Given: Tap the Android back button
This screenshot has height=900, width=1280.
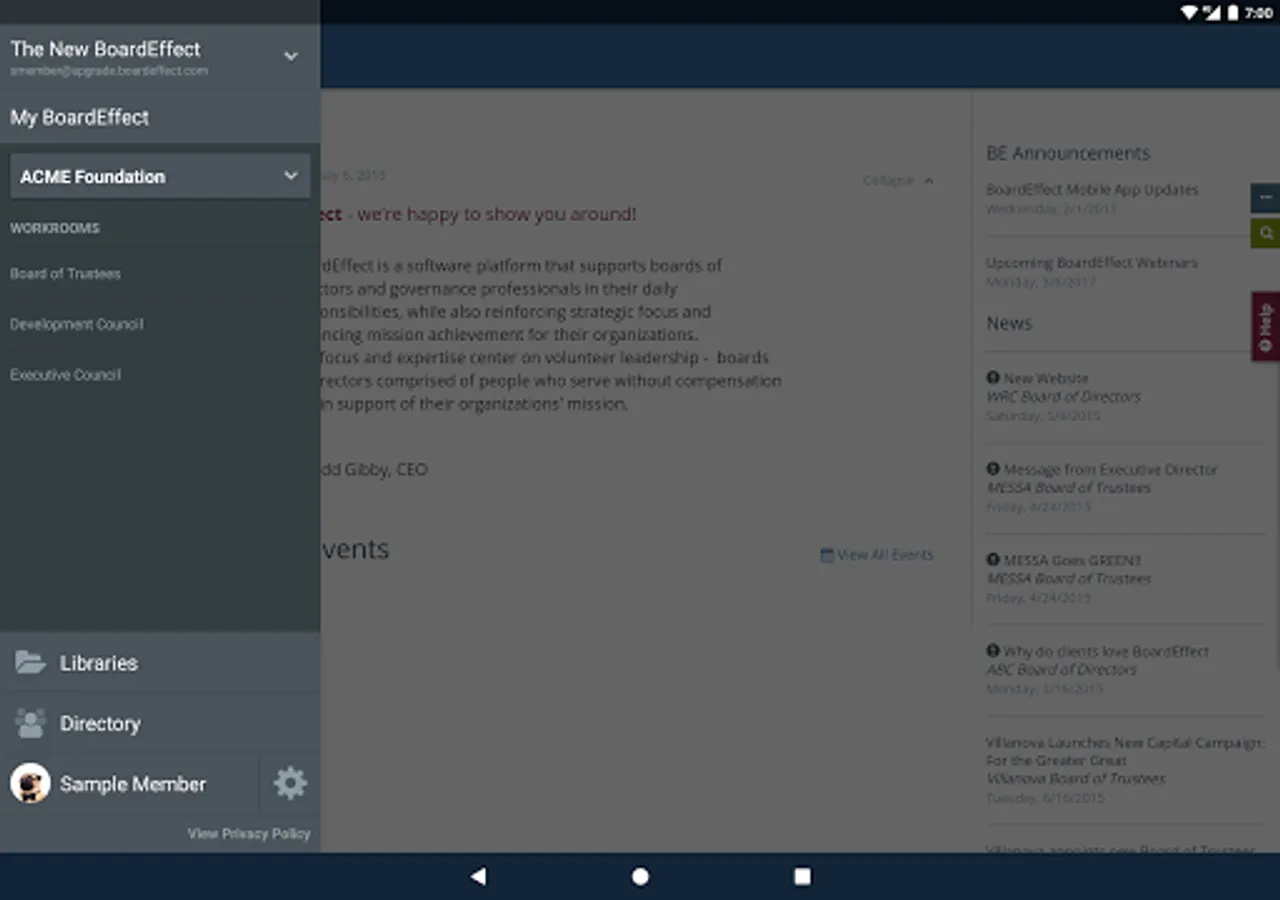Looking at the screenshot, I should [x=478, y=876].
